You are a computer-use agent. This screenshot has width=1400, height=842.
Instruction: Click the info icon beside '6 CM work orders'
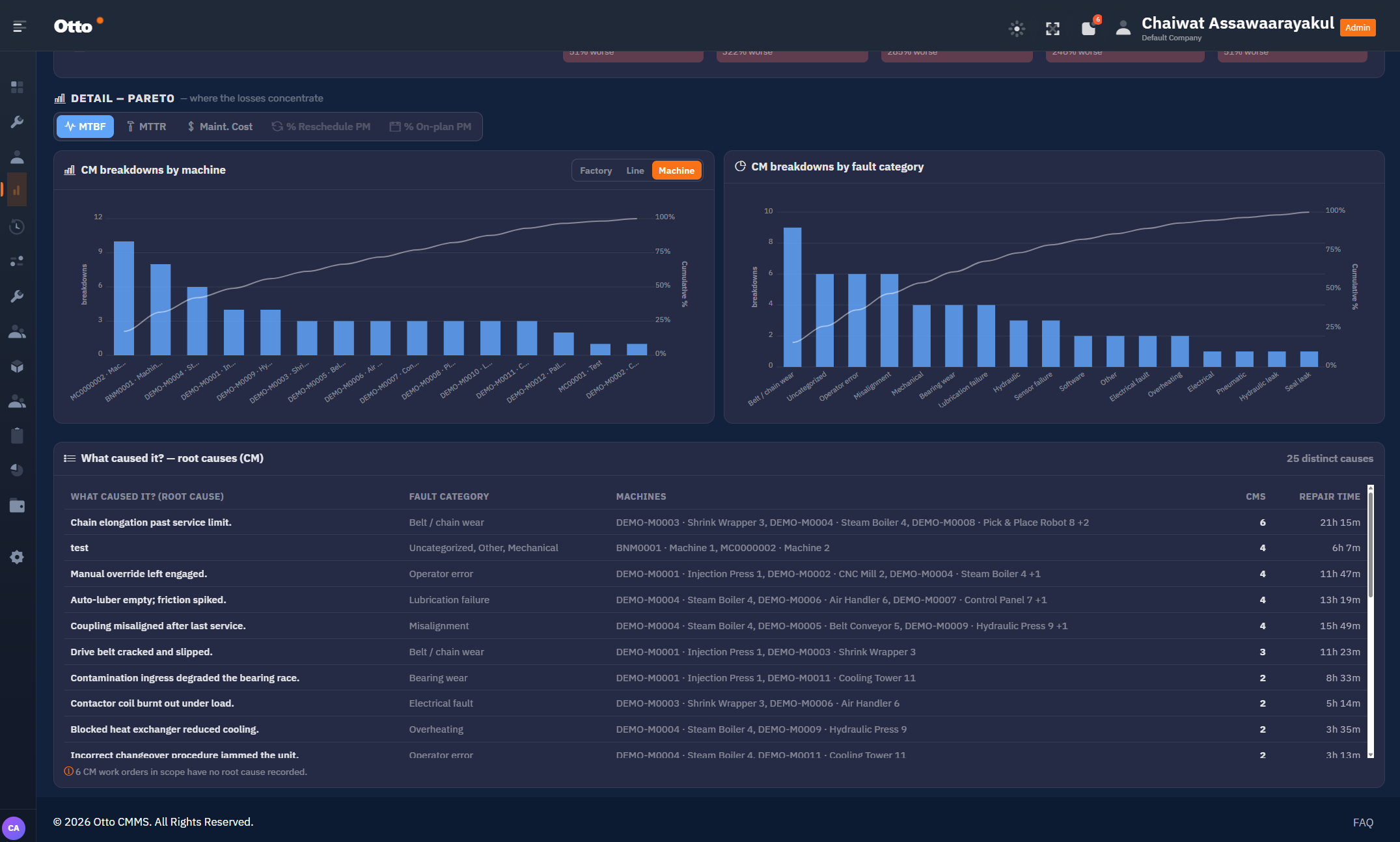pyautogui.click(x=68, y=771)
